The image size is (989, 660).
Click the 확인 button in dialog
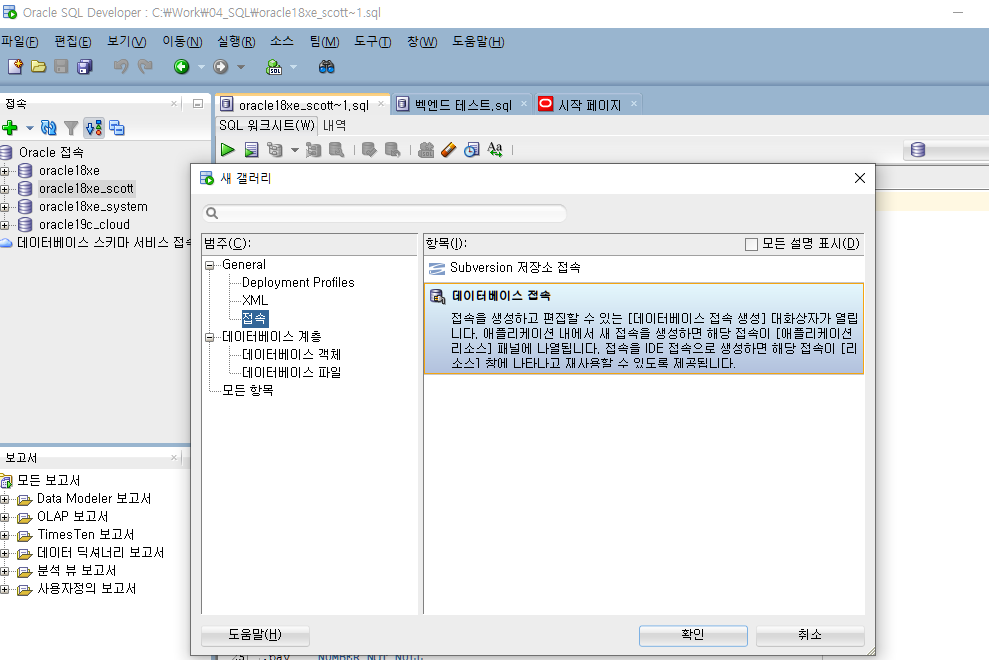(693, 635)
